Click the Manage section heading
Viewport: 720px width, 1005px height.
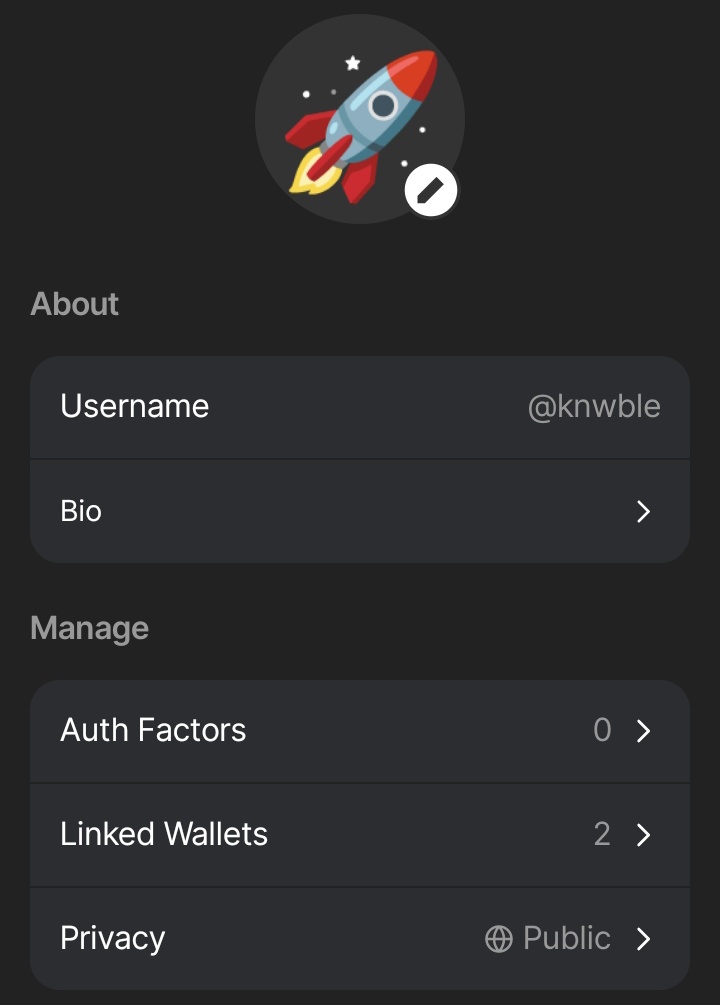pos(90,628)
